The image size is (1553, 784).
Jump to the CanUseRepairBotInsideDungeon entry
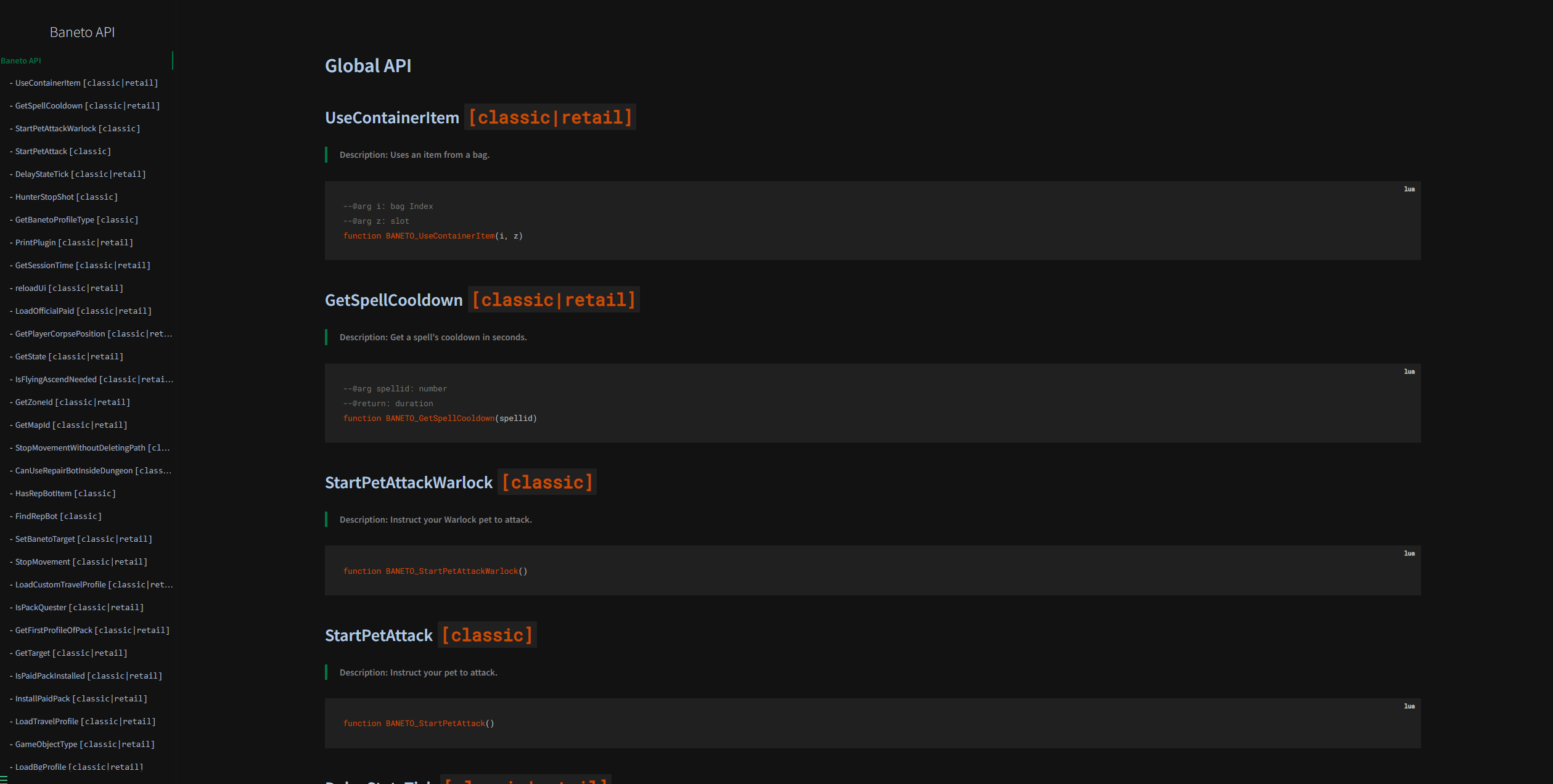pyautogui.click(x=91, y=470)
